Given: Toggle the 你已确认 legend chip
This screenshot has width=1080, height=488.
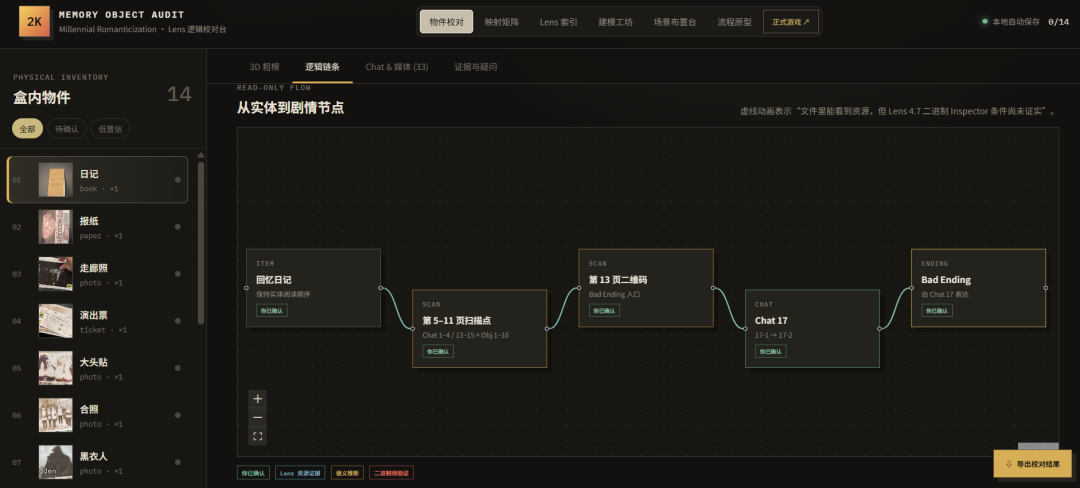Looking at the screenshot, I should point(253,473).
